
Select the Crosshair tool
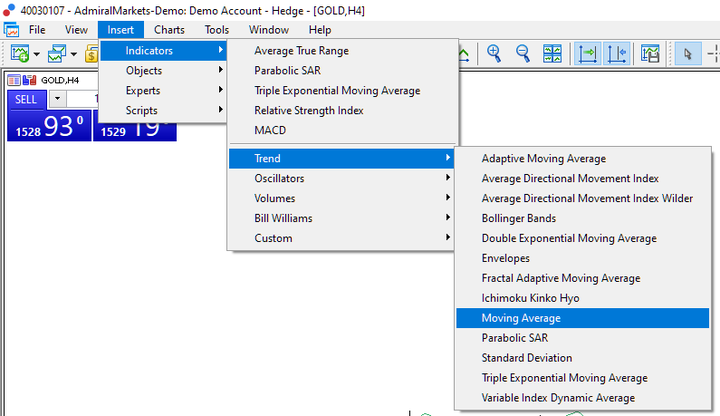click(713, 54)
